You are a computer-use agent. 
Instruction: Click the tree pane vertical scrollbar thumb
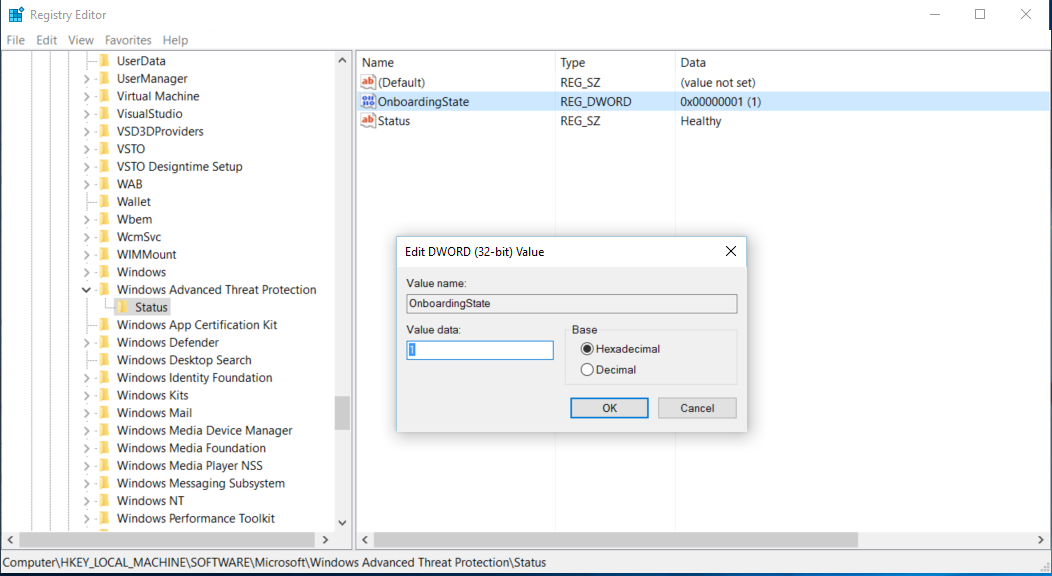pos(342,412)
